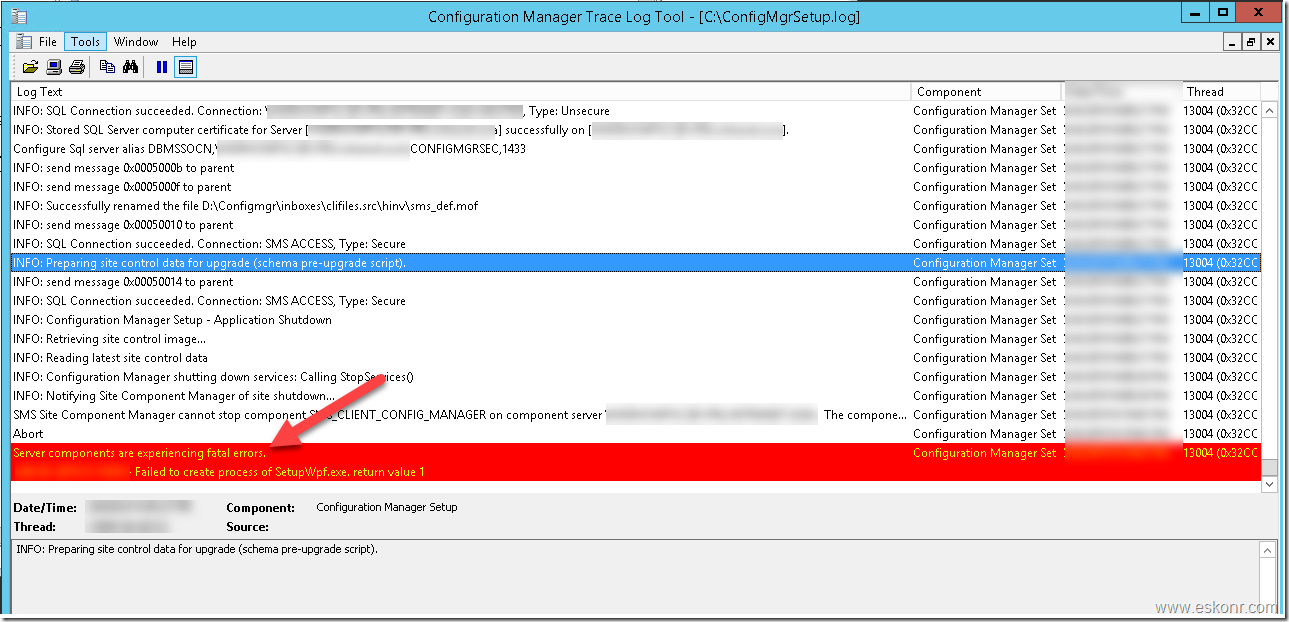Open Find with the binoculars icon

pyautogui.click(x=130, y=66)
